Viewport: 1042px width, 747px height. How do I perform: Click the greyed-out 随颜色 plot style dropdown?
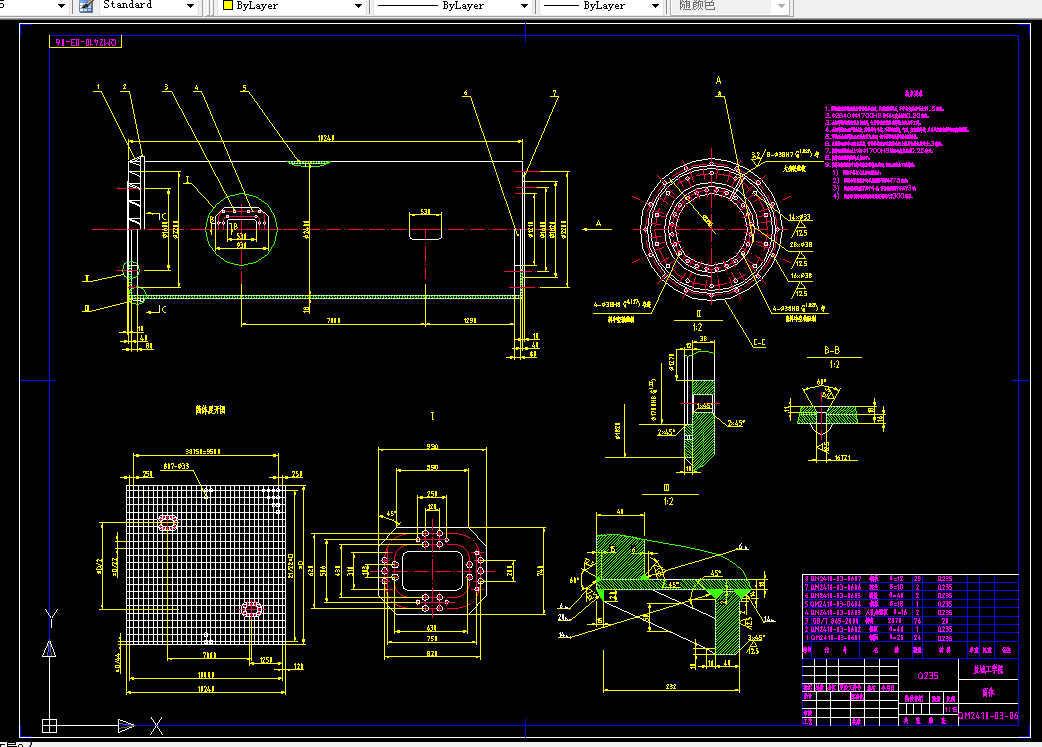[x=729, y=6]
